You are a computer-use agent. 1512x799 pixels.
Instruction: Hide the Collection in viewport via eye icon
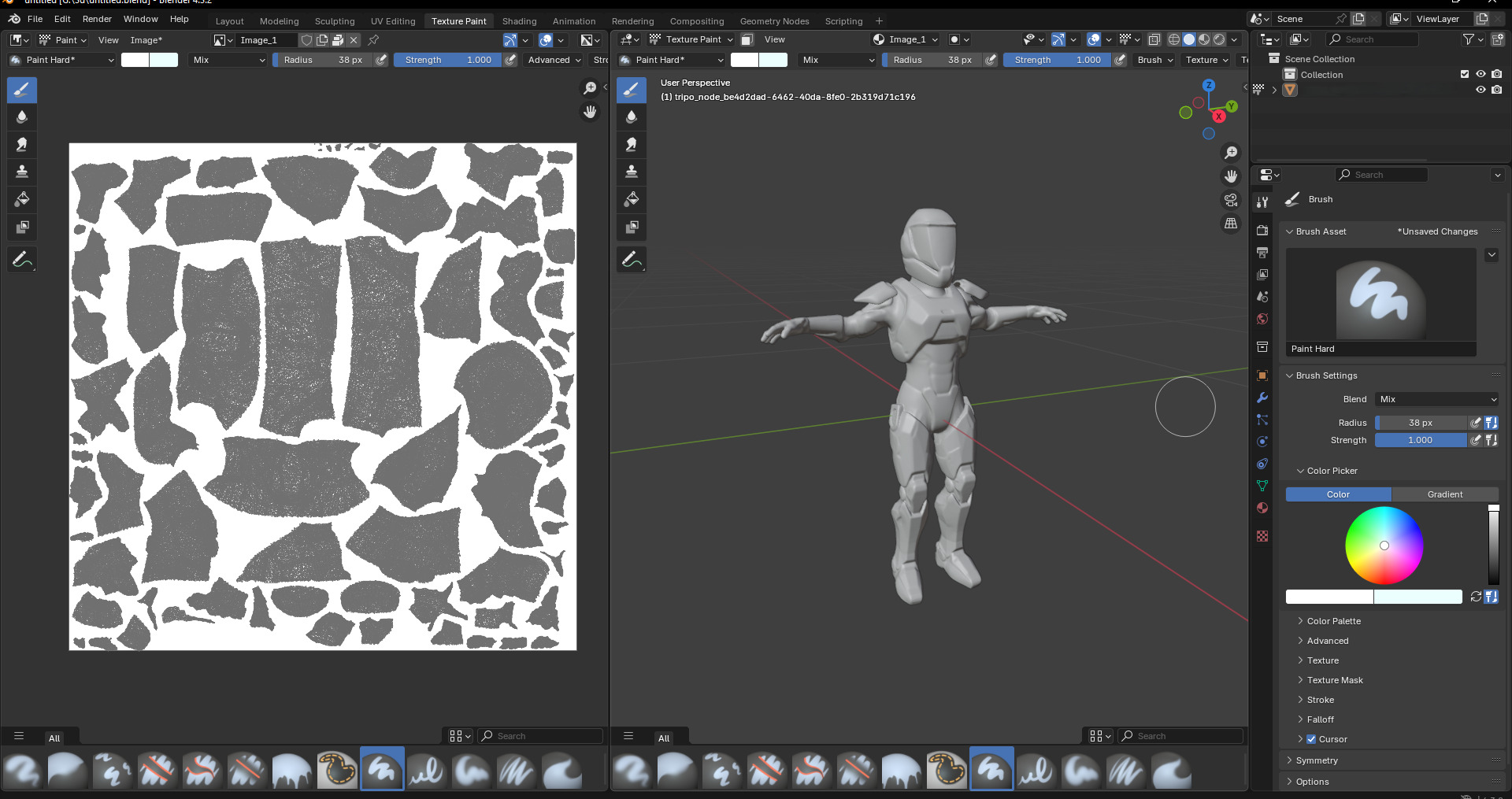click(x=1480, y=74)
